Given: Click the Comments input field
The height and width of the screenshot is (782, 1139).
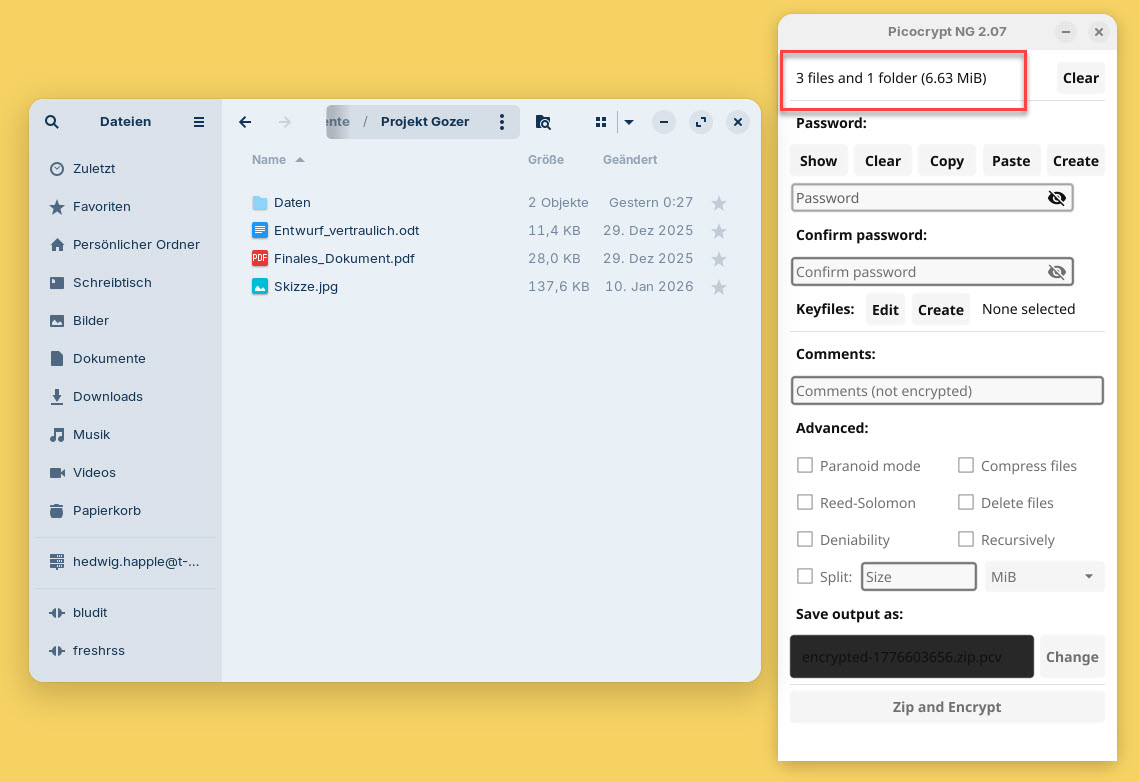Looking at the screenshot, I should tap(946, 391).
